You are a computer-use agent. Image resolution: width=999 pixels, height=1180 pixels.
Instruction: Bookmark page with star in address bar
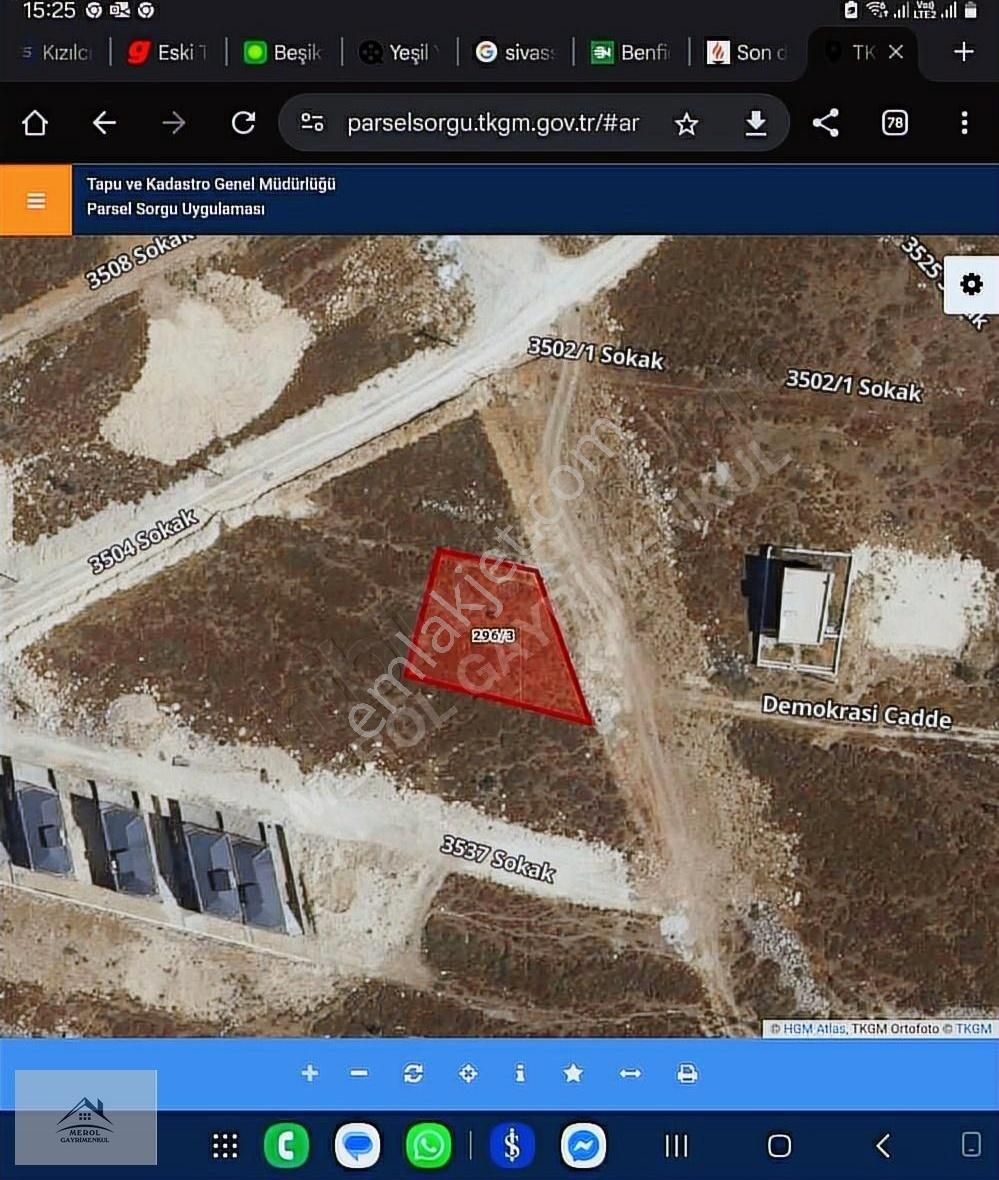(x=686, y=123)
